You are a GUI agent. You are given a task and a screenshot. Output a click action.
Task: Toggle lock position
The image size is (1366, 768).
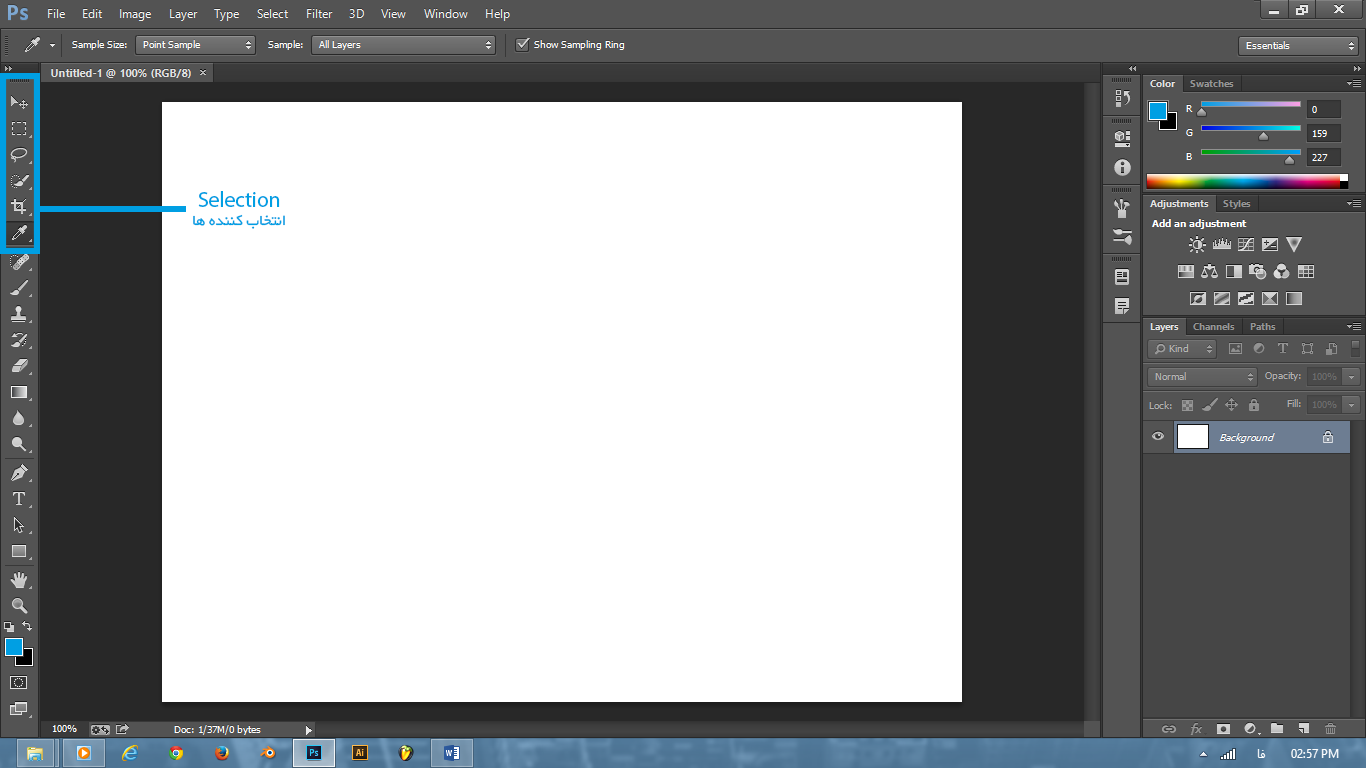[1232, 405]
